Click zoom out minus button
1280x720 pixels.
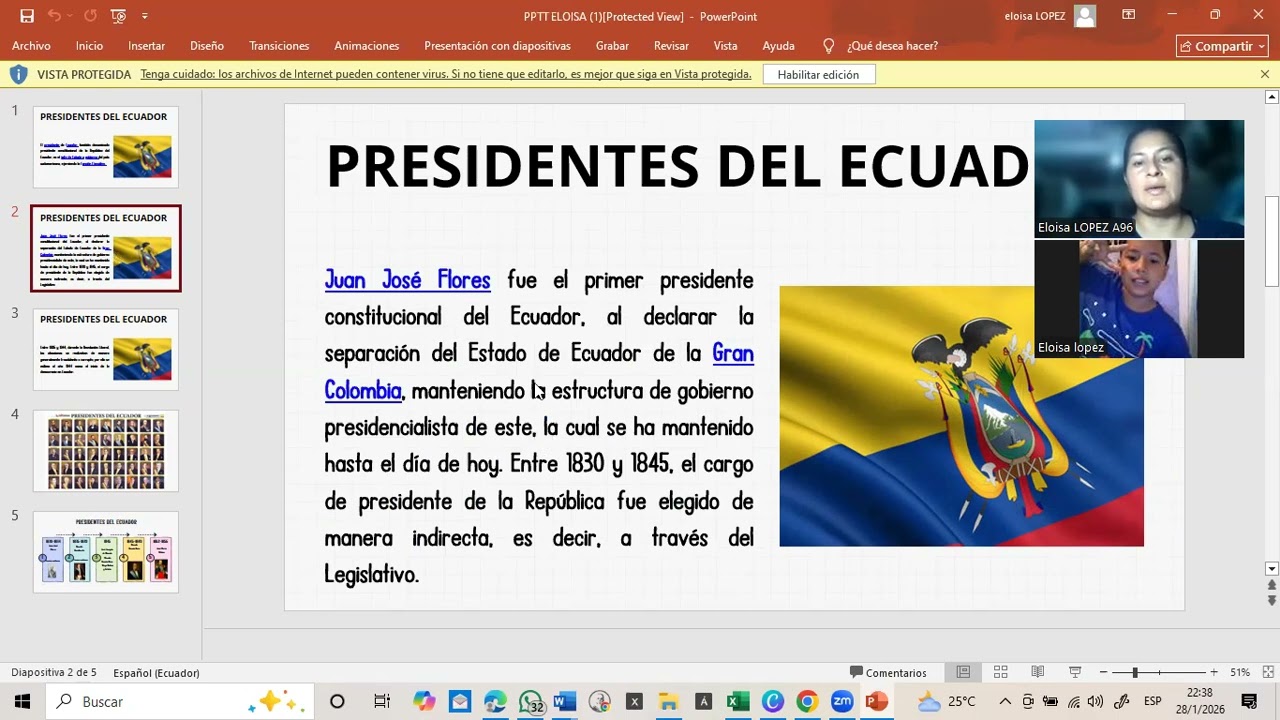pyautogui.click(x=1103, y=673)
